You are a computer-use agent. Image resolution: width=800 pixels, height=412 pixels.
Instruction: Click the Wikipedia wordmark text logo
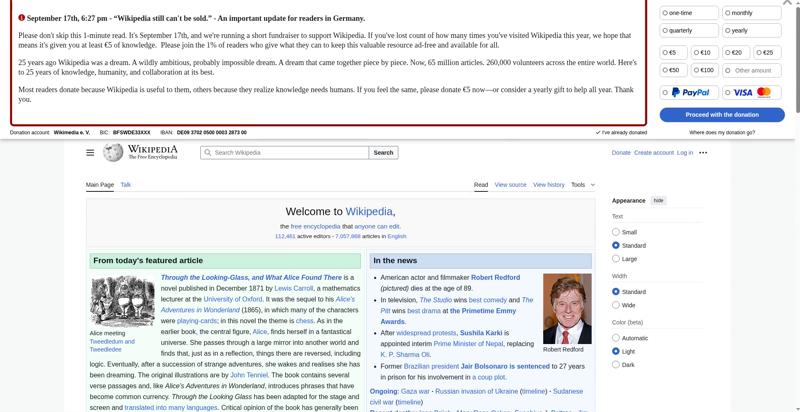153,152
